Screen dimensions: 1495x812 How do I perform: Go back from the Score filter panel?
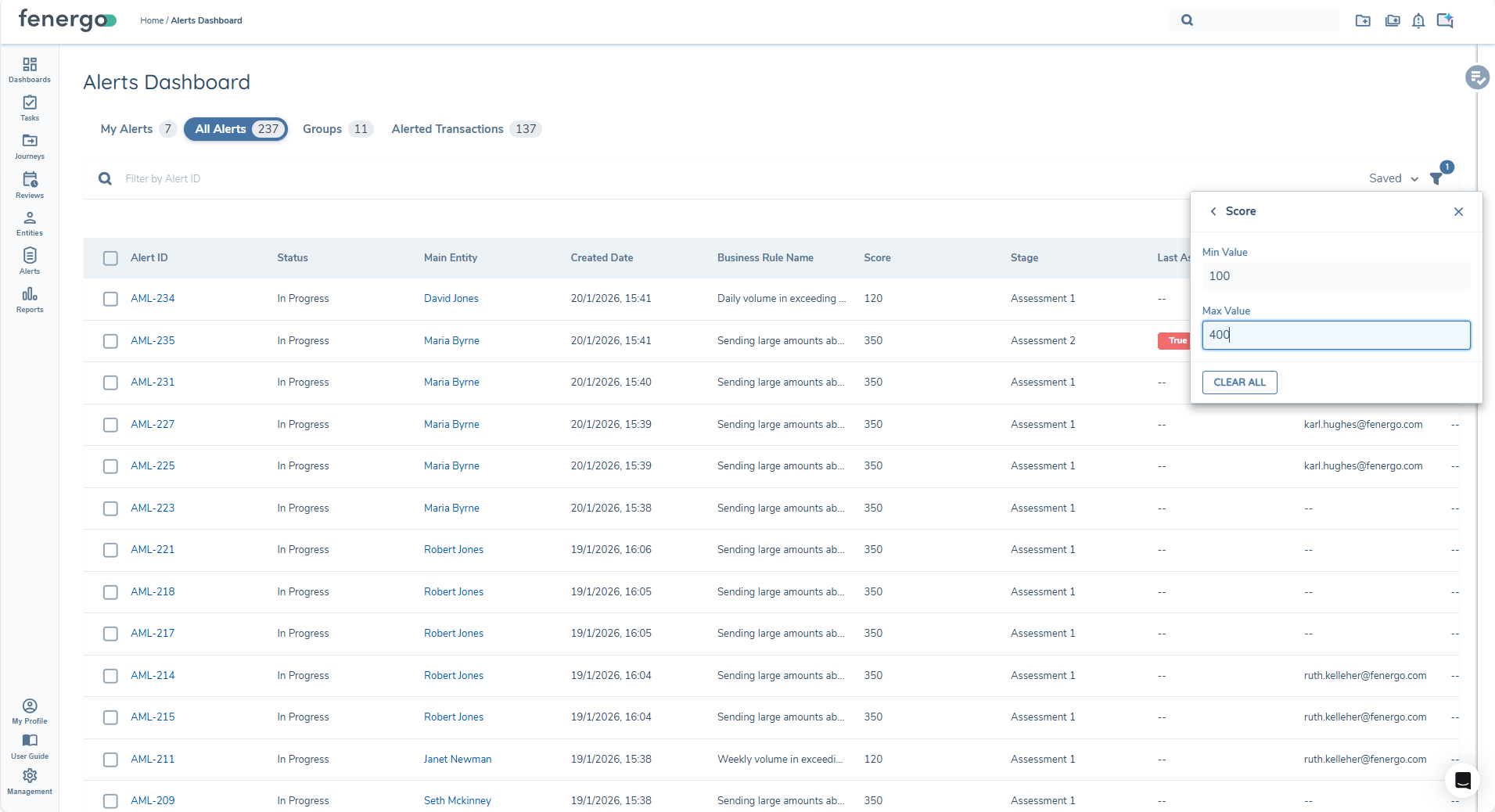point(1213,211)
